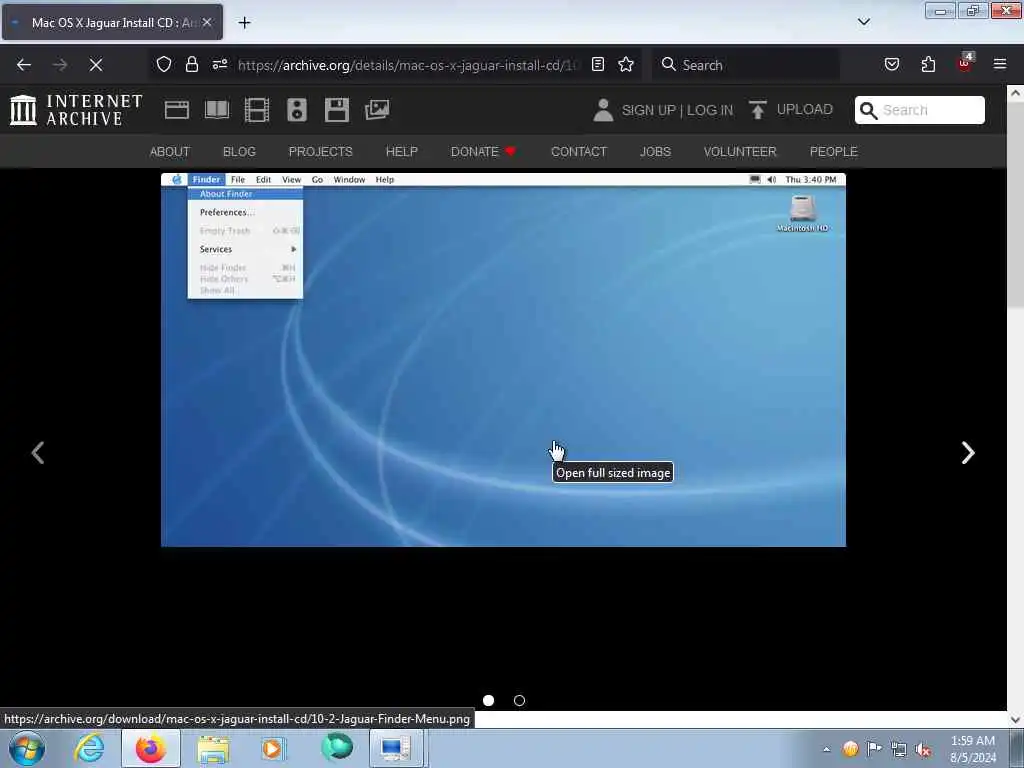Click the LOG IN link
1024x768 pixels.
pyautogui.click(x=710, y=110)
